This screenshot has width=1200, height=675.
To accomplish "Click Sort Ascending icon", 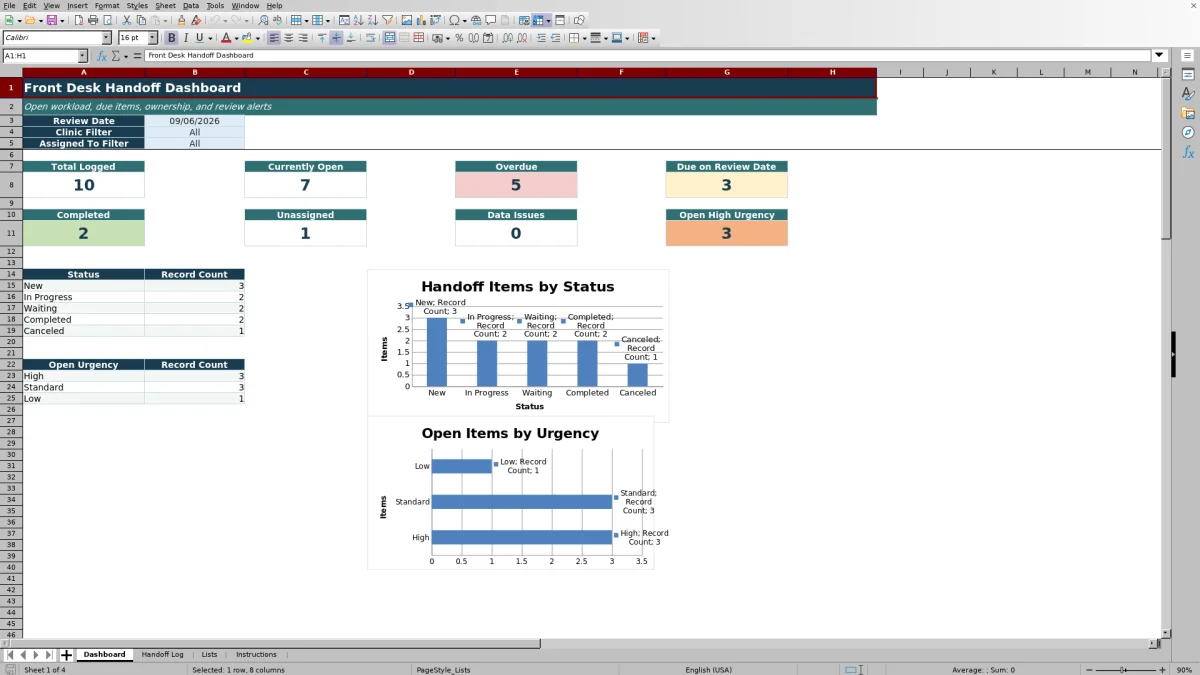I will (358, 20).
